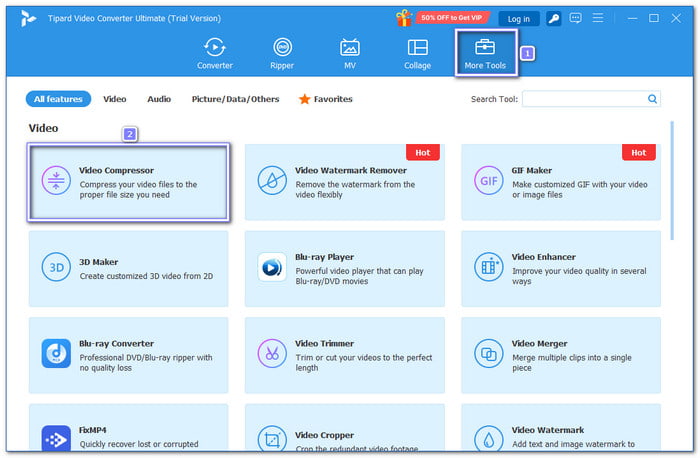The width and height of the screenshot is (700, 458).
Task: Click the Search Tool input field
Action: [583, 99]
